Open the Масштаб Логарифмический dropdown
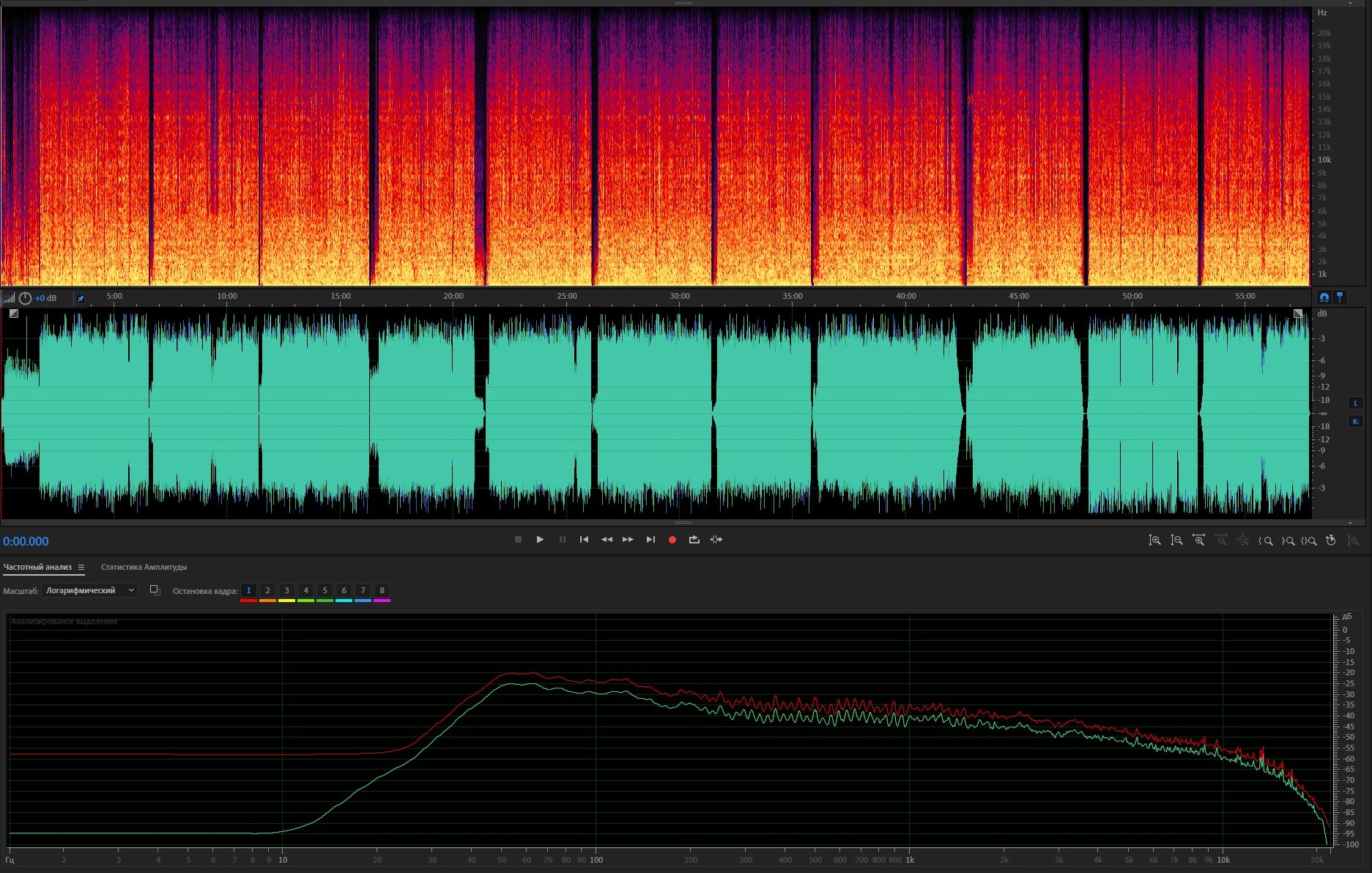The image size is (1372, 873). [x=89, y=590]
